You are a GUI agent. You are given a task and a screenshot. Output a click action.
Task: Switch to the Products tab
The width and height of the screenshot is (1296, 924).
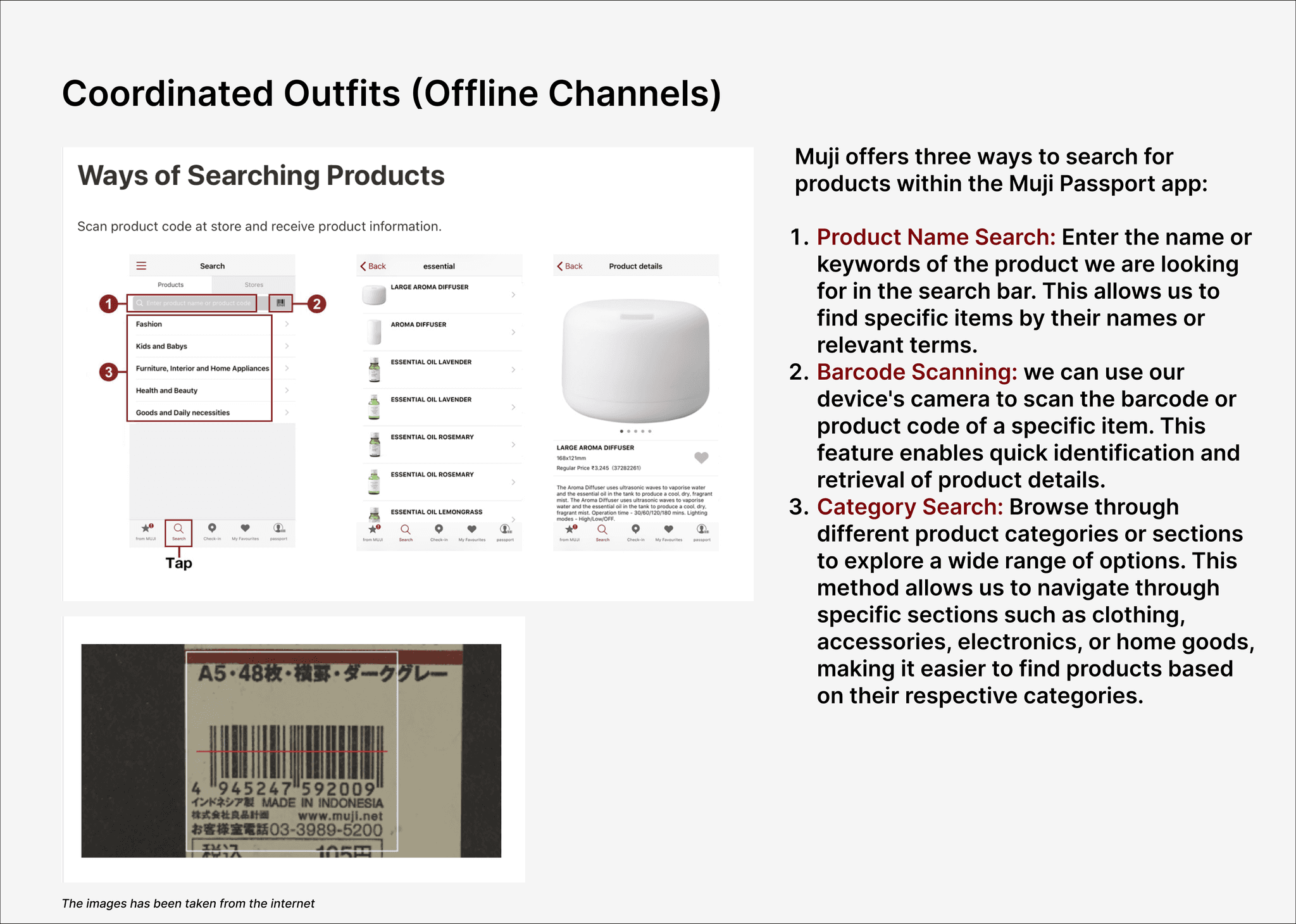pyautogui.click(x=171, y=285)
